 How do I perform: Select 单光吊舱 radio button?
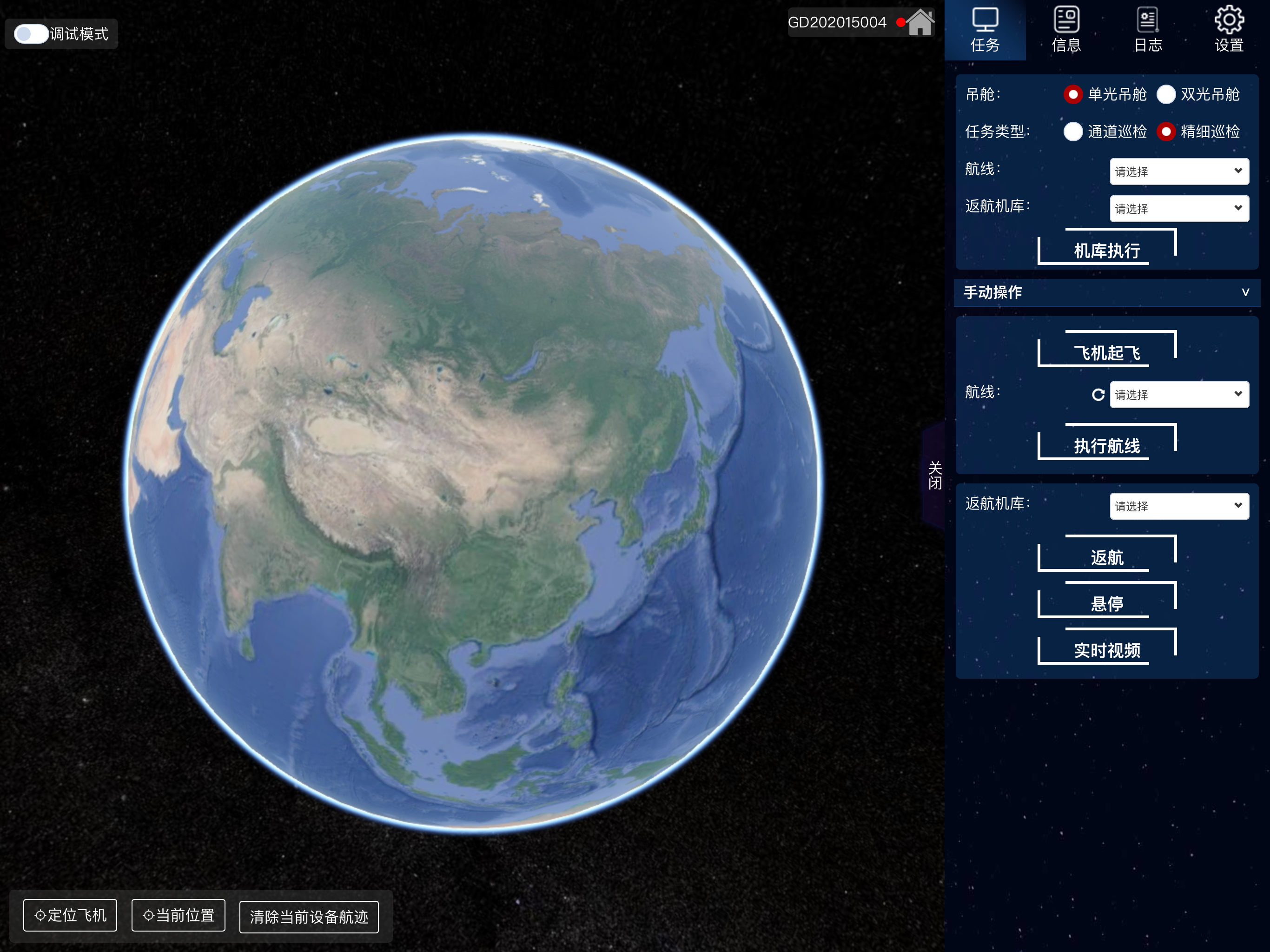[x=1072, y=94]
